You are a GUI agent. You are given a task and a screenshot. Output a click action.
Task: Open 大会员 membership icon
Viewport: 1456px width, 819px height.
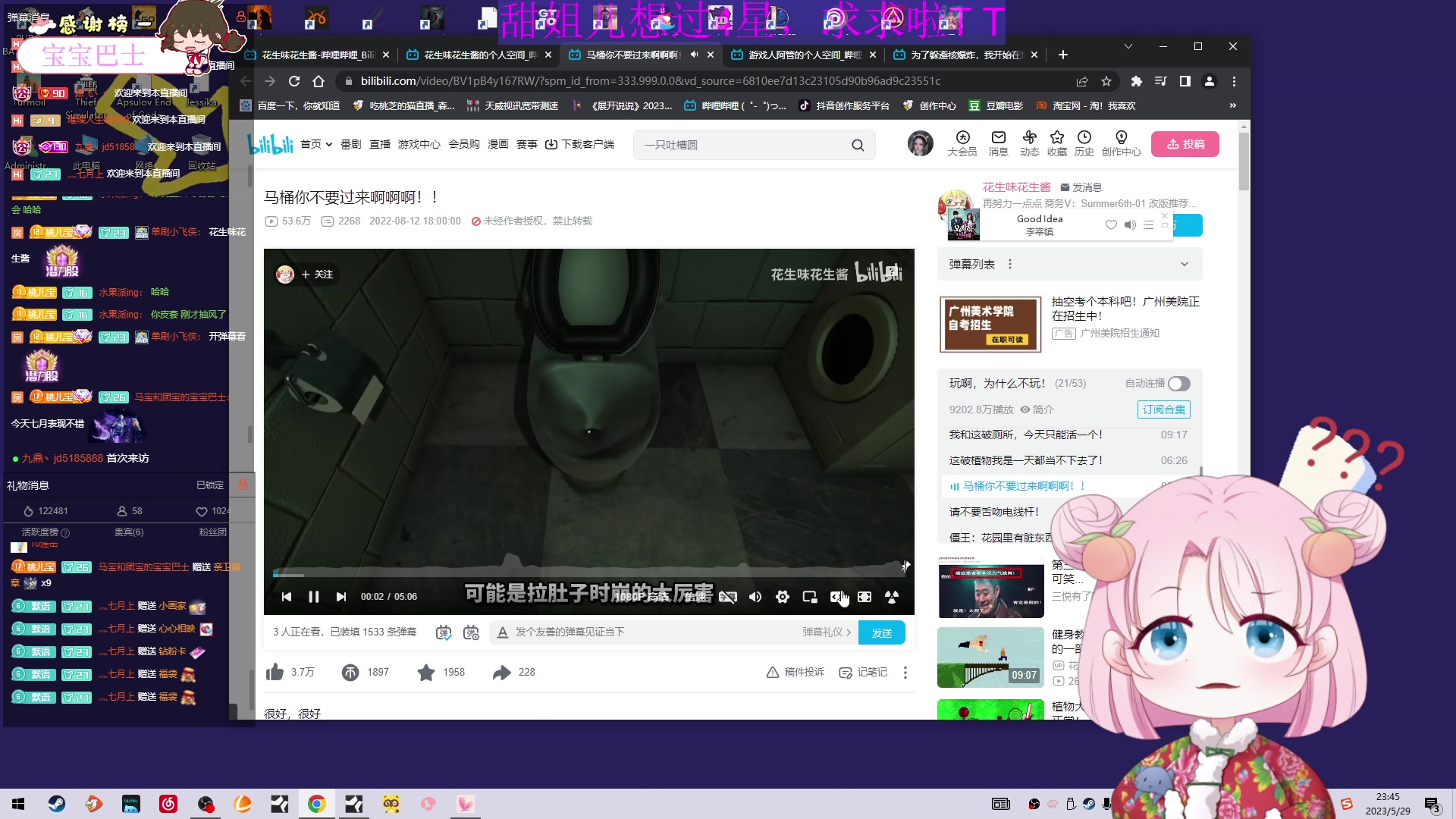pyautogui.click(x=962, y=143)
